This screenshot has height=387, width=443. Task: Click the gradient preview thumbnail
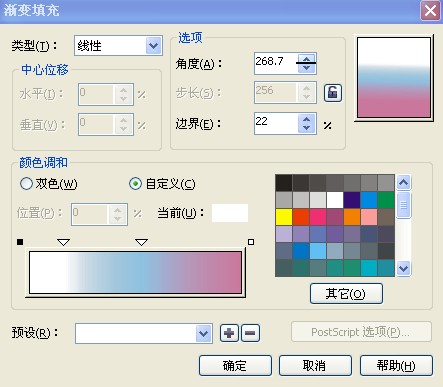click(394, 77)
